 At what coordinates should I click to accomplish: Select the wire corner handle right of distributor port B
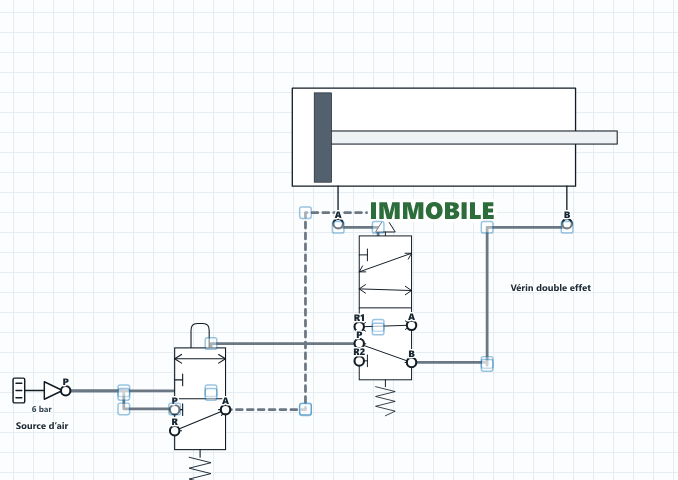click(487, 363)
